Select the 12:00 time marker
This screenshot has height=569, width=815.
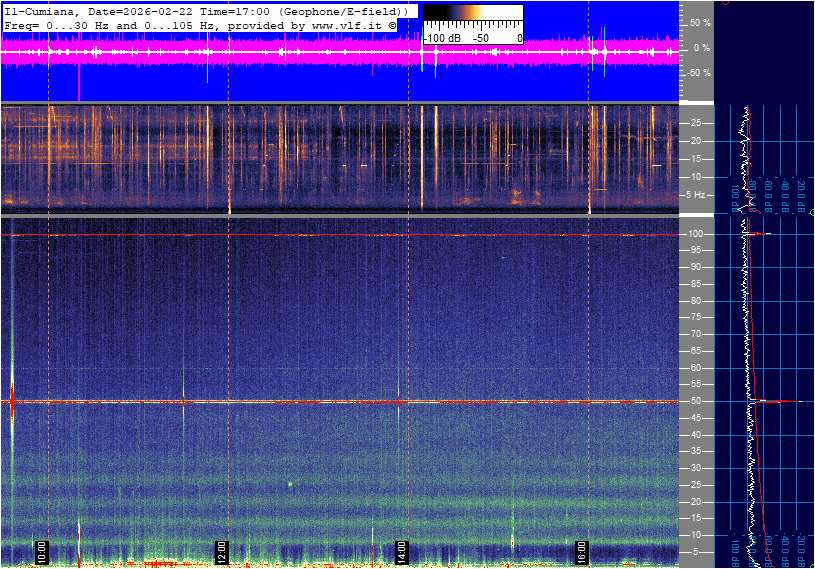point(222,551)
